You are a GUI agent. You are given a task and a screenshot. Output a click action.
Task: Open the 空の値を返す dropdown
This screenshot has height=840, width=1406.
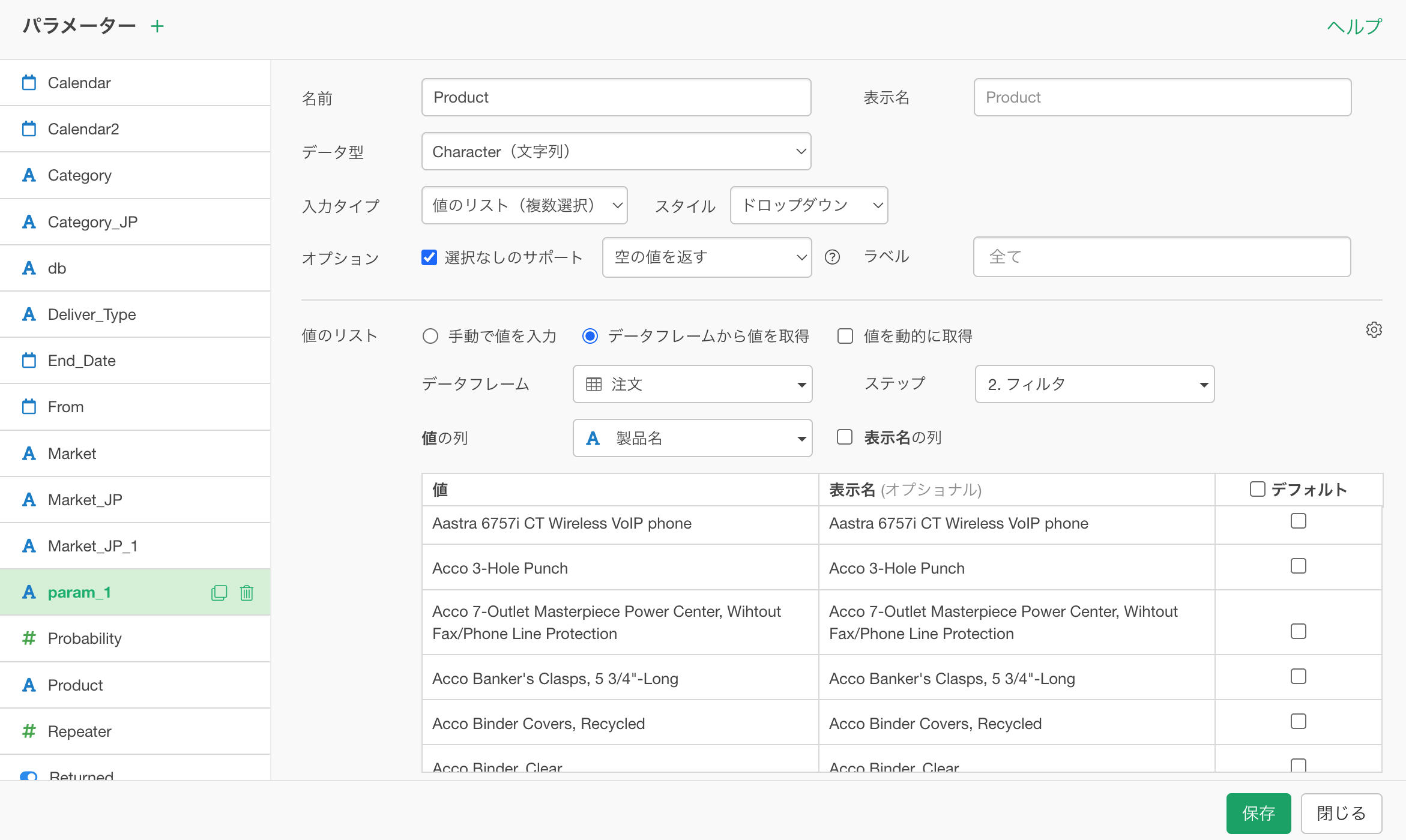pyautogui.click(x=707, y=257)
